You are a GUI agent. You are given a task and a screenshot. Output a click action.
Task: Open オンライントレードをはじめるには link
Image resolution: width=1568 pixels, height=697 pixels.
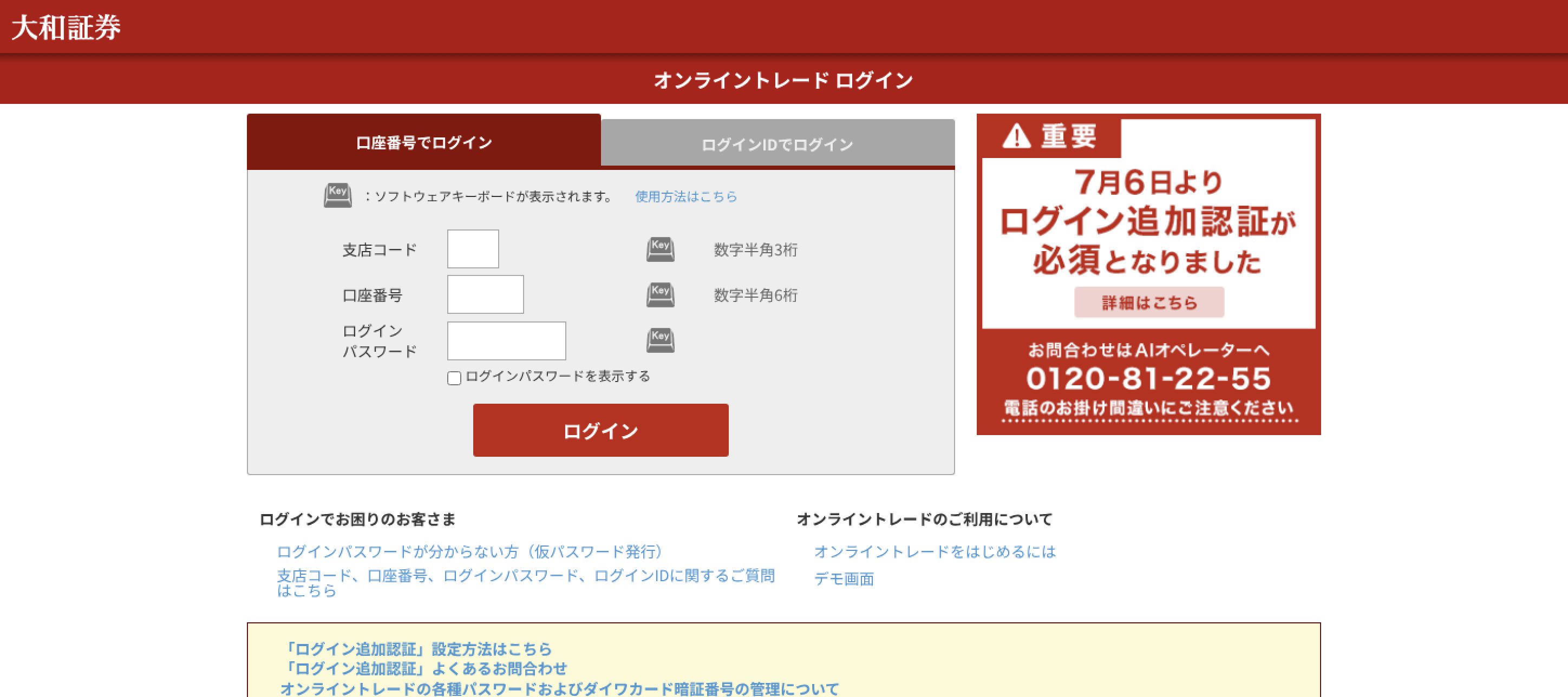[935, 551]
